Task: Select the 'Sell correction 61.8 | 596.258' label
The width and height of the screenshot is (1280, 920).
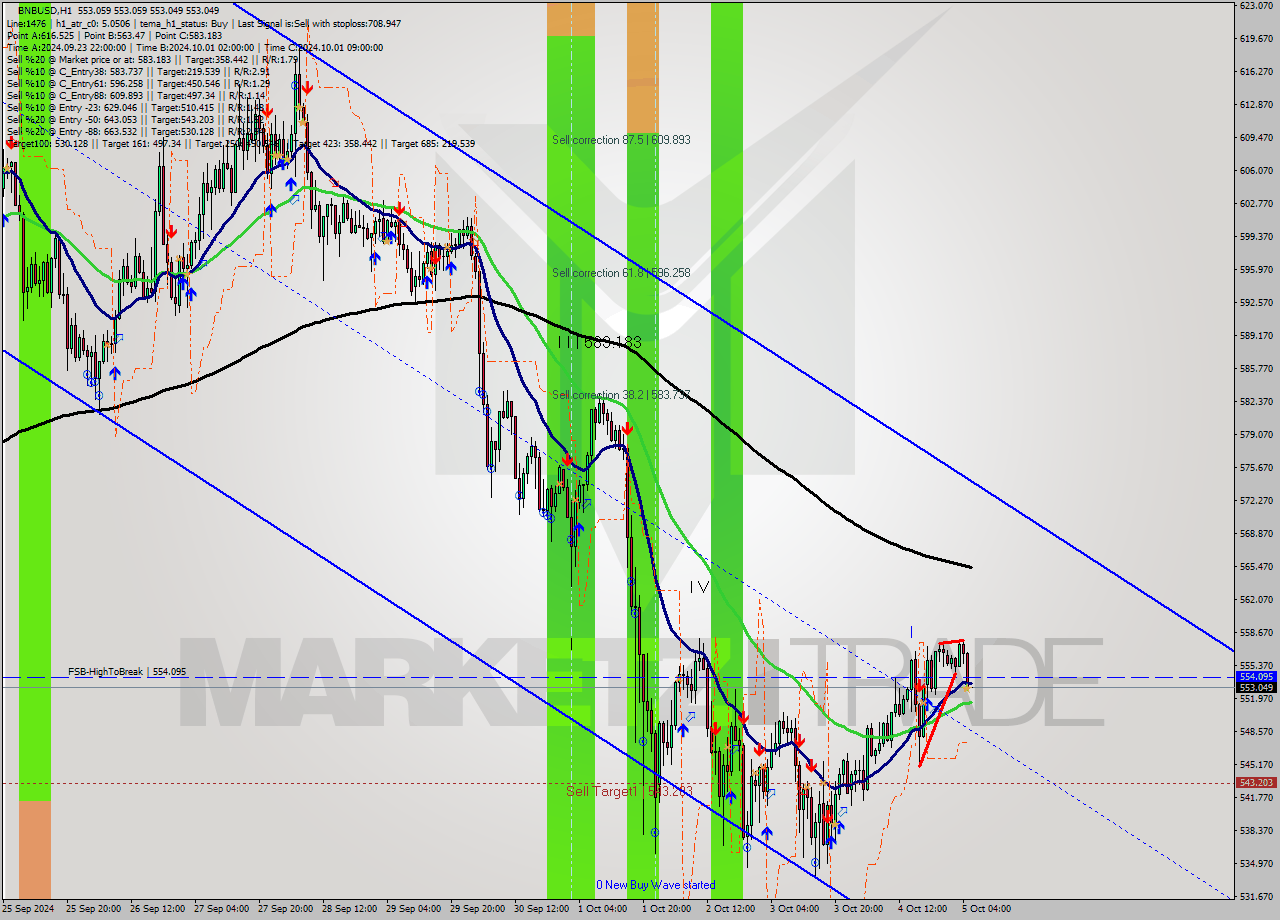Action: pyautogui.click(x=621, y=273)
